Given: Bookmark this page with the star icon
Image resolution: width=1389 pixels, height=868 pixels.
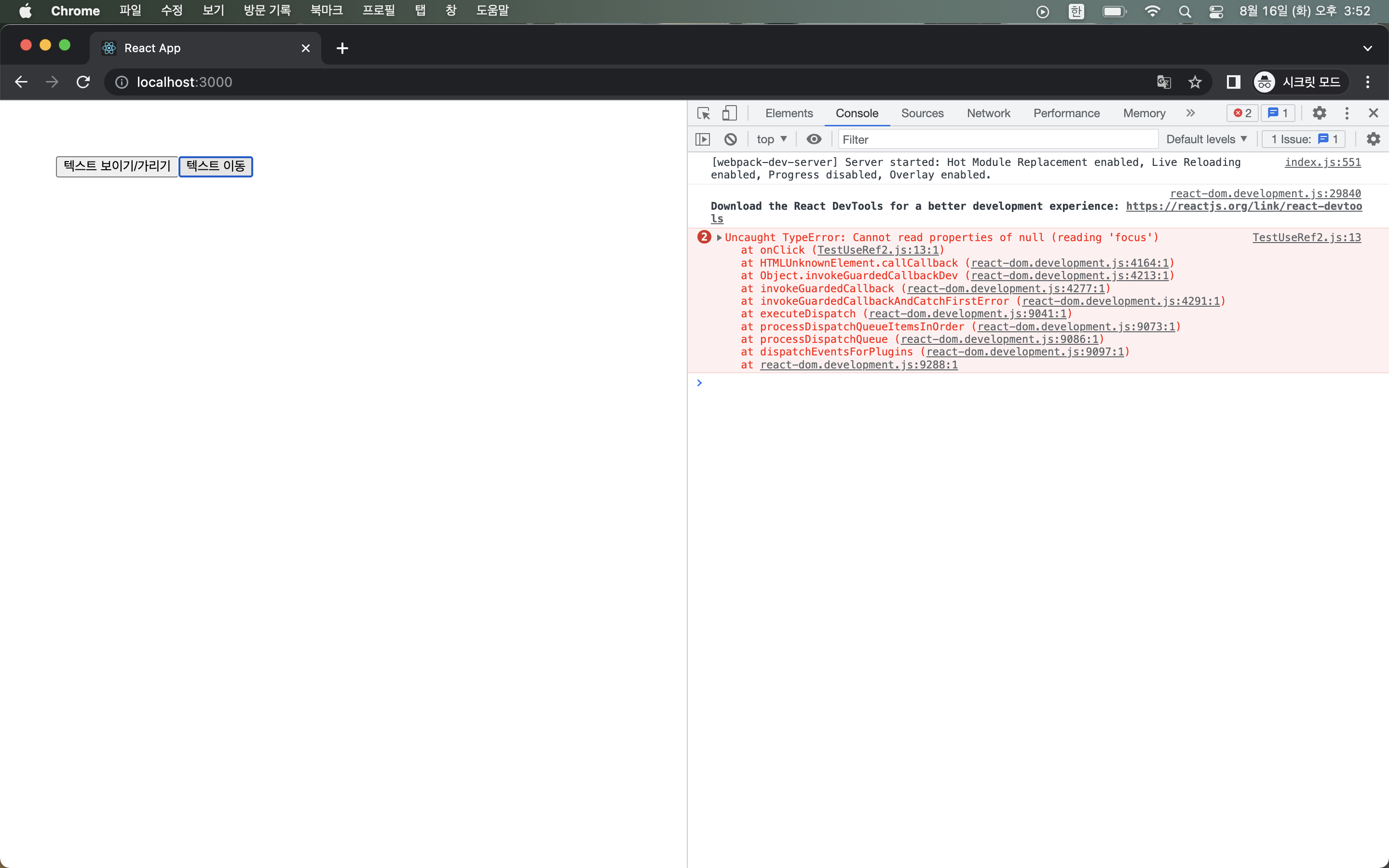Looking at the screenshot, I should coord(1195,82).
